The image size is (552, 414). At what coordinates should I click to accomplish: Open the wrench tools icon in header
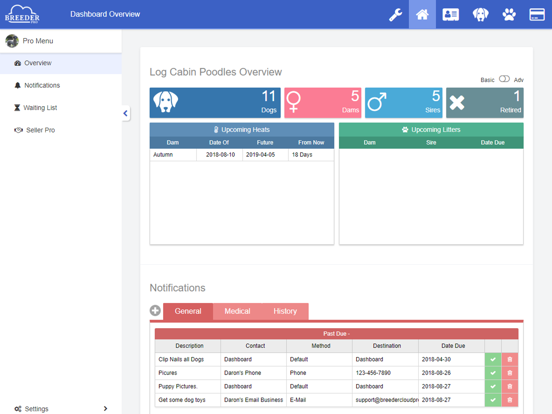coord(395,15)
